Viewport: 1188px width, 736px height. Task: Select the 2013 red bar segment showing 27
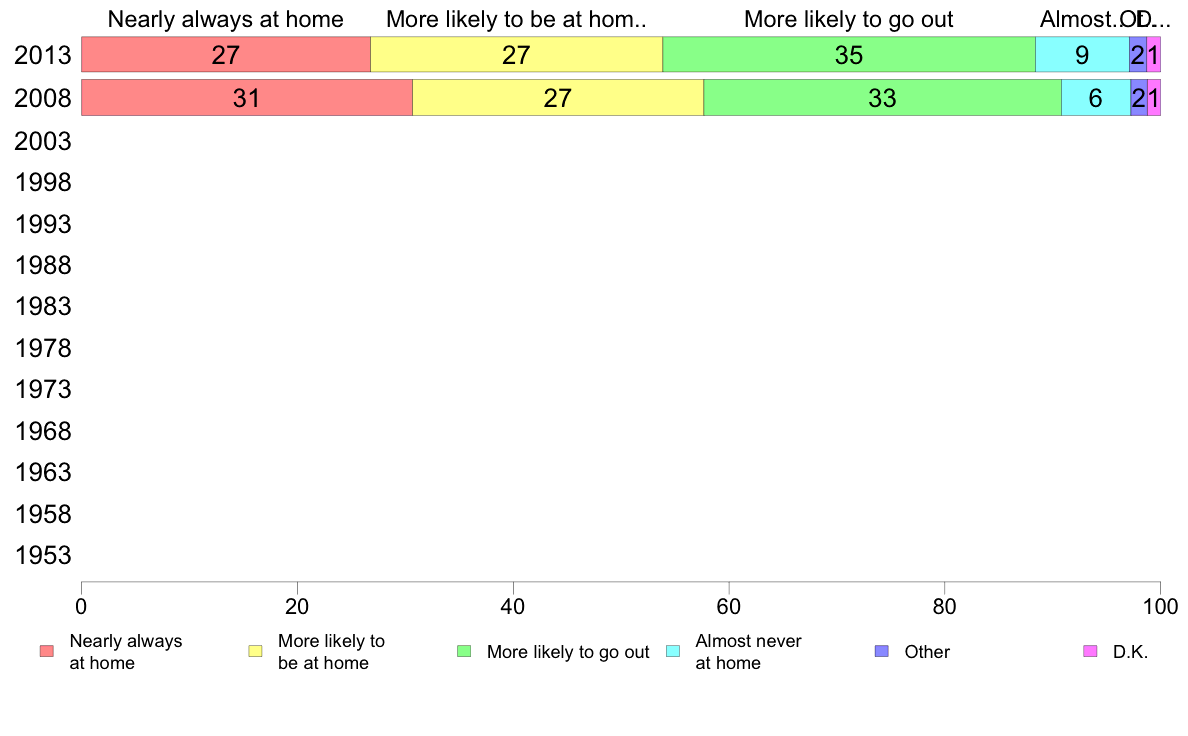[x=226, y=55]
